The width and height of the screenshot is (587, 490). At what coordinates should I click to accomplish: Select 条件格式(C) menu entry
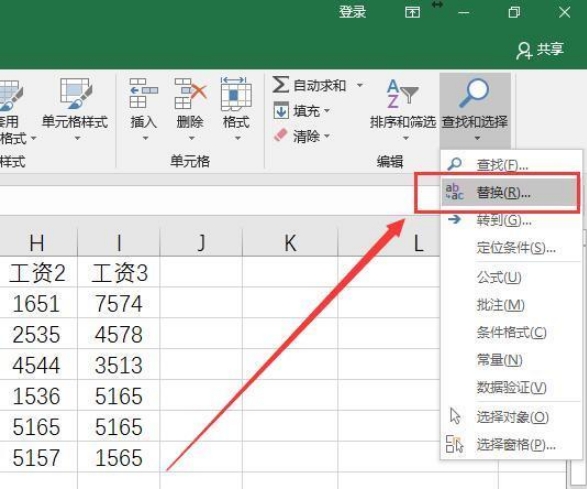pos(511,332)
